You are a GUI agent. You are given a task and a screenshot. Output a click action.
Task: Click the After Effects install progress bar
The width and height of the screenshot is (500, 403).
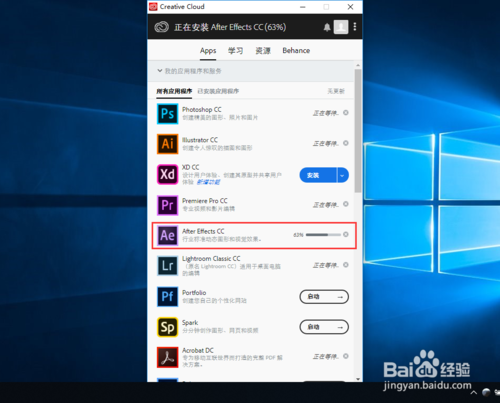click(x=323, y=235)
